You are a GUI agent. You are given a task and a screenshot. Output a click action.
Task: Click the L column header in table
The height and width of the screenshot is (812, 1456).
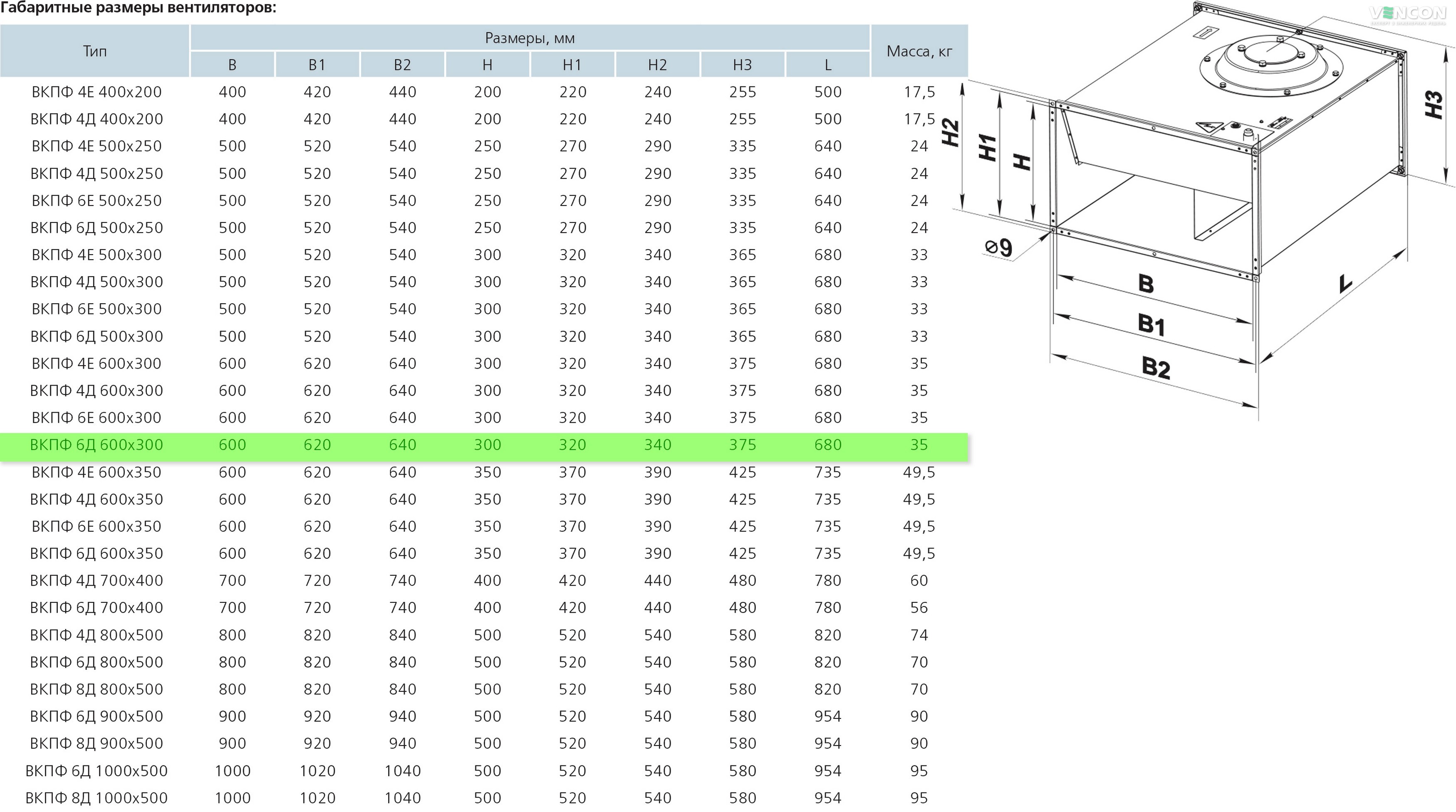pyautogui.click(x=827, y=64)
